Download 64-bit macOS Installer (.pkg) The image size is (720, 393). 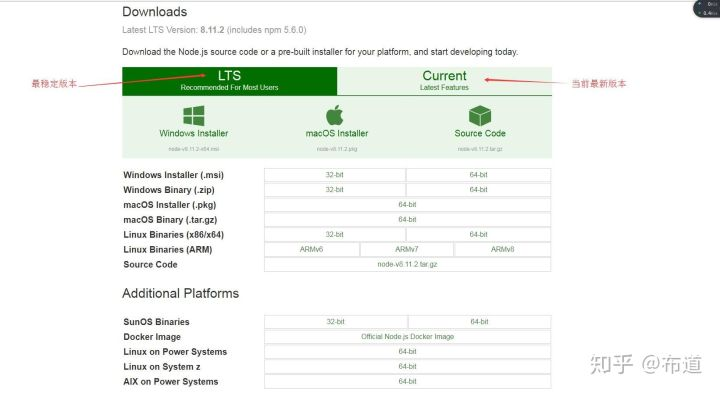[407, 205]
